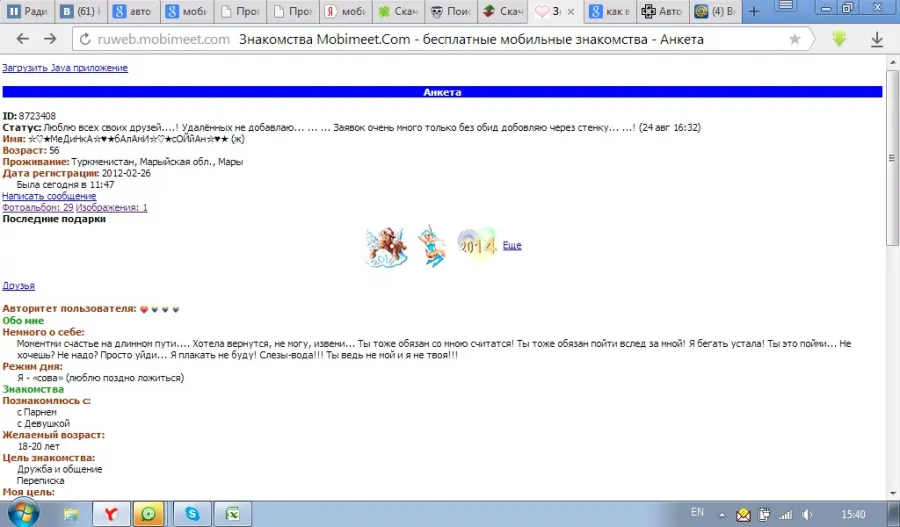
Task: Click the 'Еще' gifts link
Action: 512,245
